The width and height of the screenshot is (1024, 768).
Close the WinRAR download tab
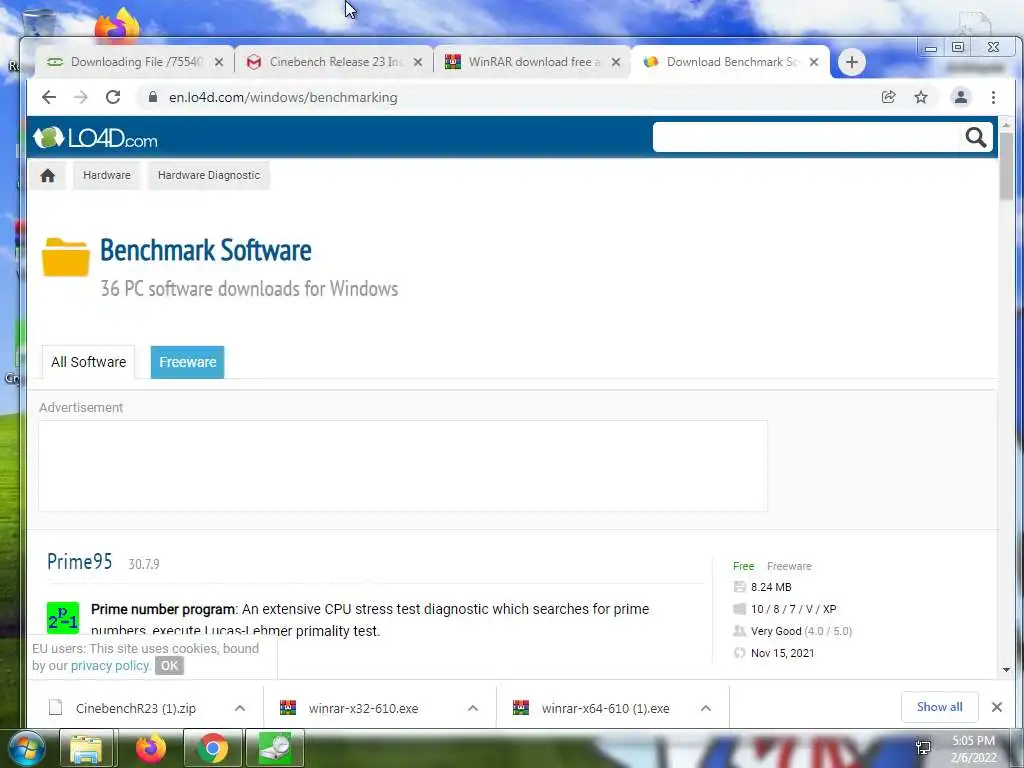coord(616,62)
